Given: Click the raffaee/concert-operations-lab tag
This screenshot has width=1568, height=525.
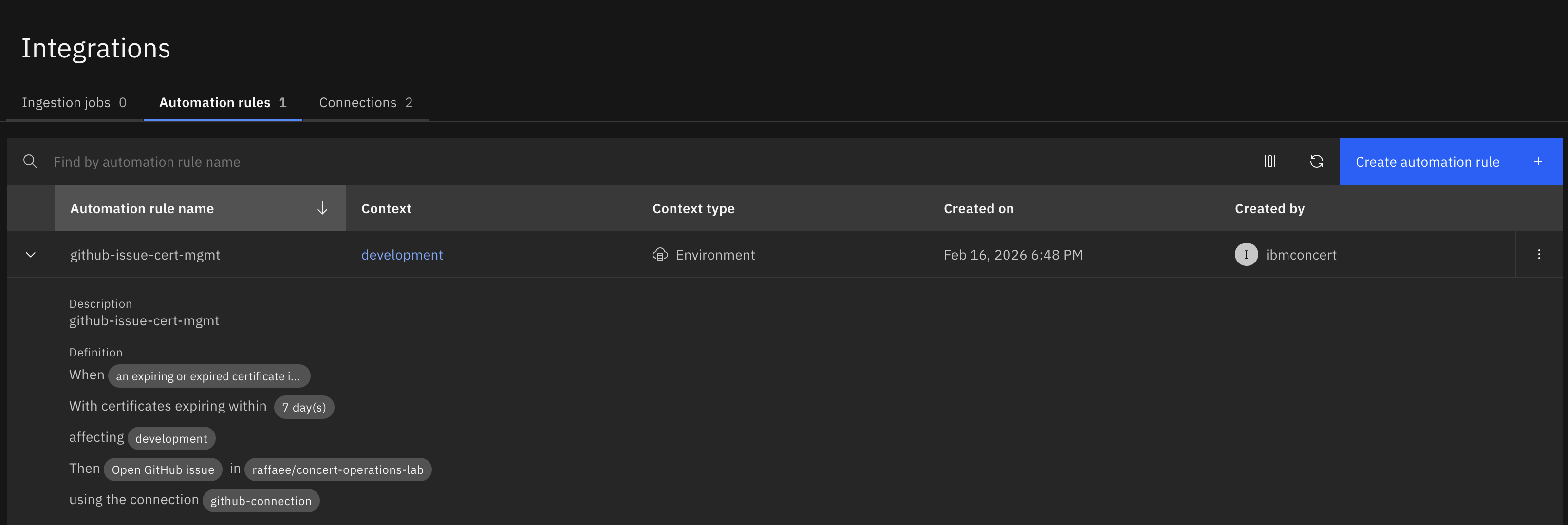Looking at the screenshot, I should click(x=337, y=469).
